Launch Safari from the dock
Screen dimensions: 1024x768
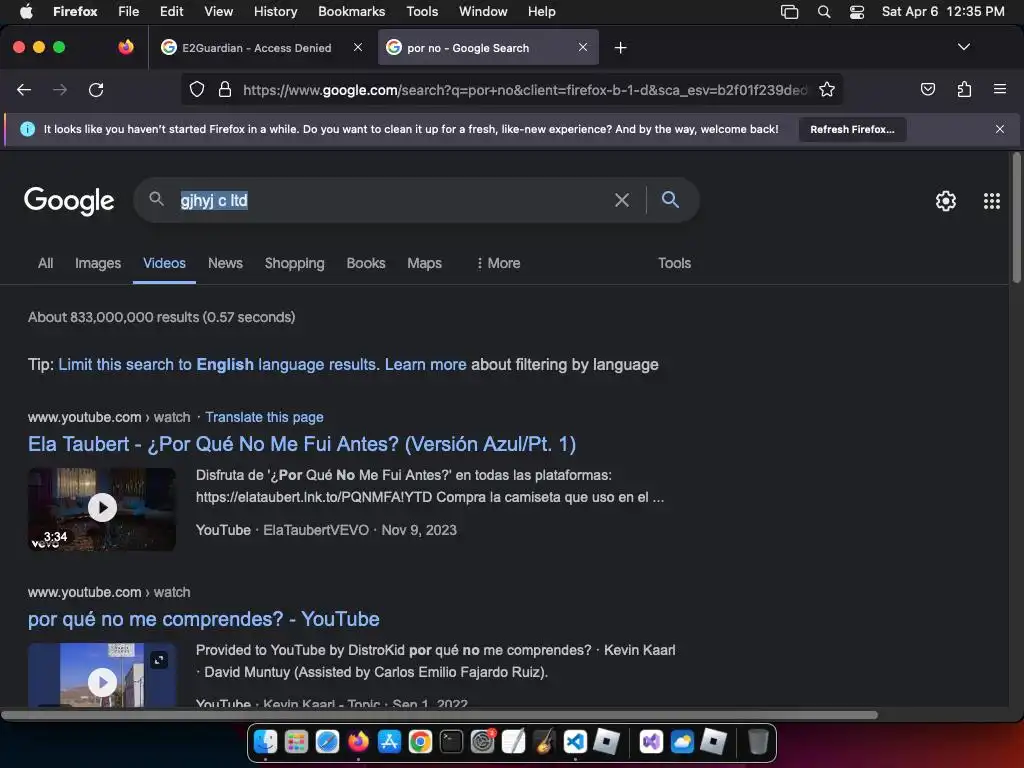pos(327,742)
